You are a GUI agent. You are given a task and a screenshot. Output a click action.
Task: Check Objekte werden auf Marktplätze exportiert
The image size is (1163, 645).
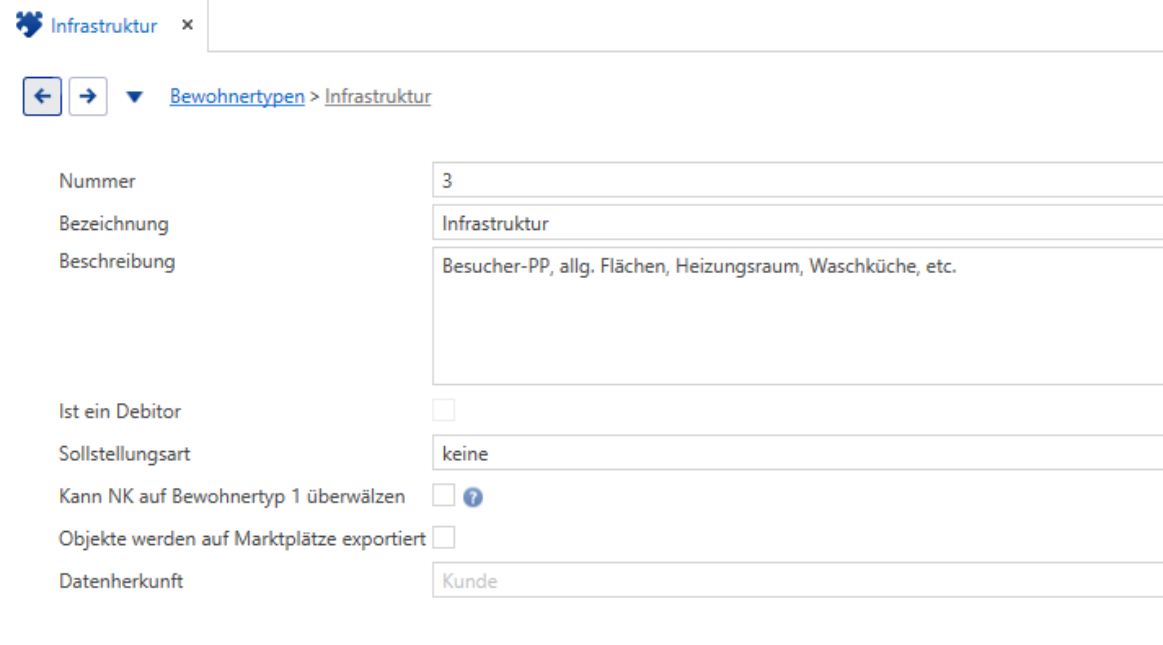444,538
